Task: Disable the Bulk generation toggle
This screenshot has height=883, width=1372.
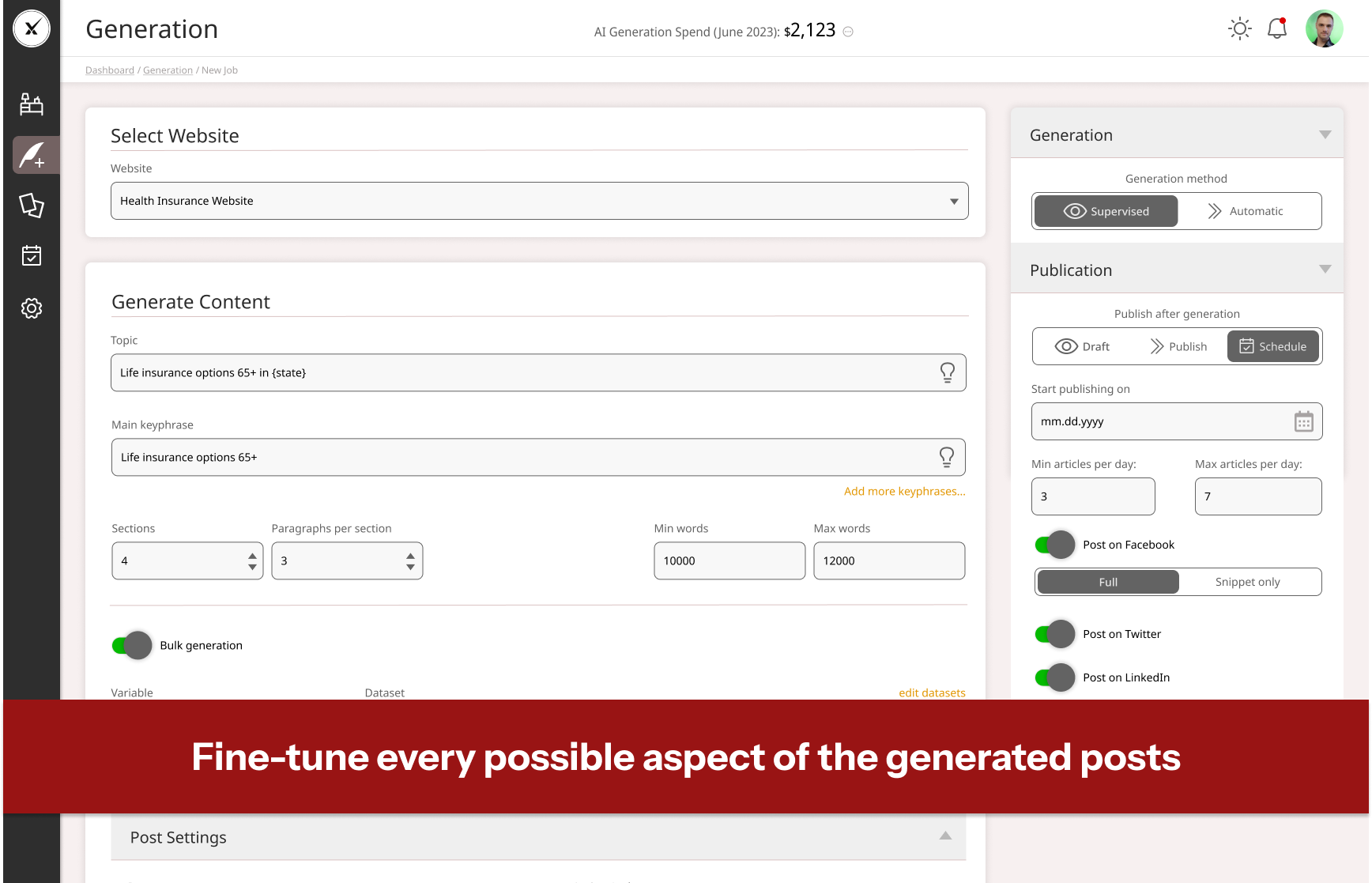Action: pyautogui.click(x=132, y=645)
